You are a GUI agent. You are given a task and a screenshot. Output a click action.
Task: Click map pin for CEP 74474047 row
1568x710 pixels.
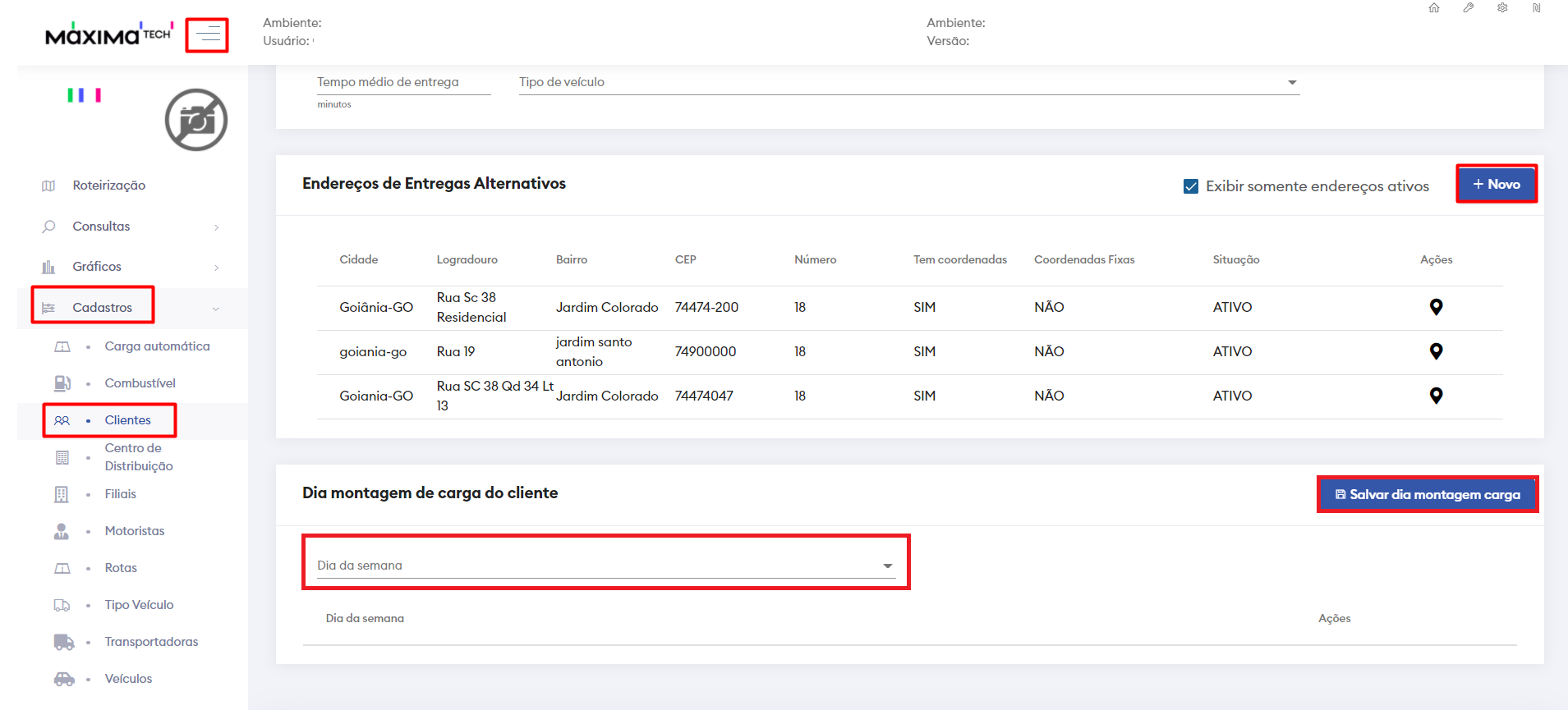point(1435,396)
